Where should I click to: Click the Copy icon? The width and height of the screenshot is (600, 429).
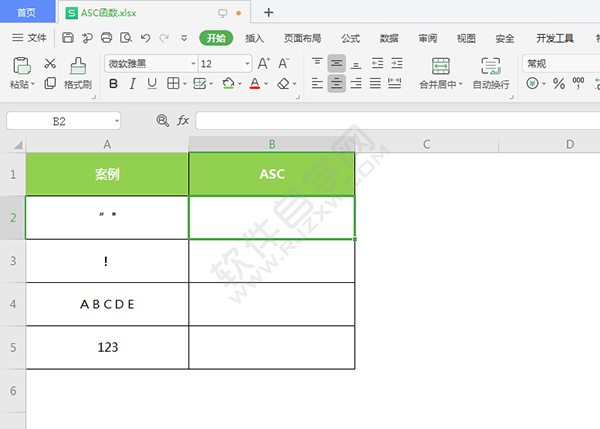coord(50,83)
